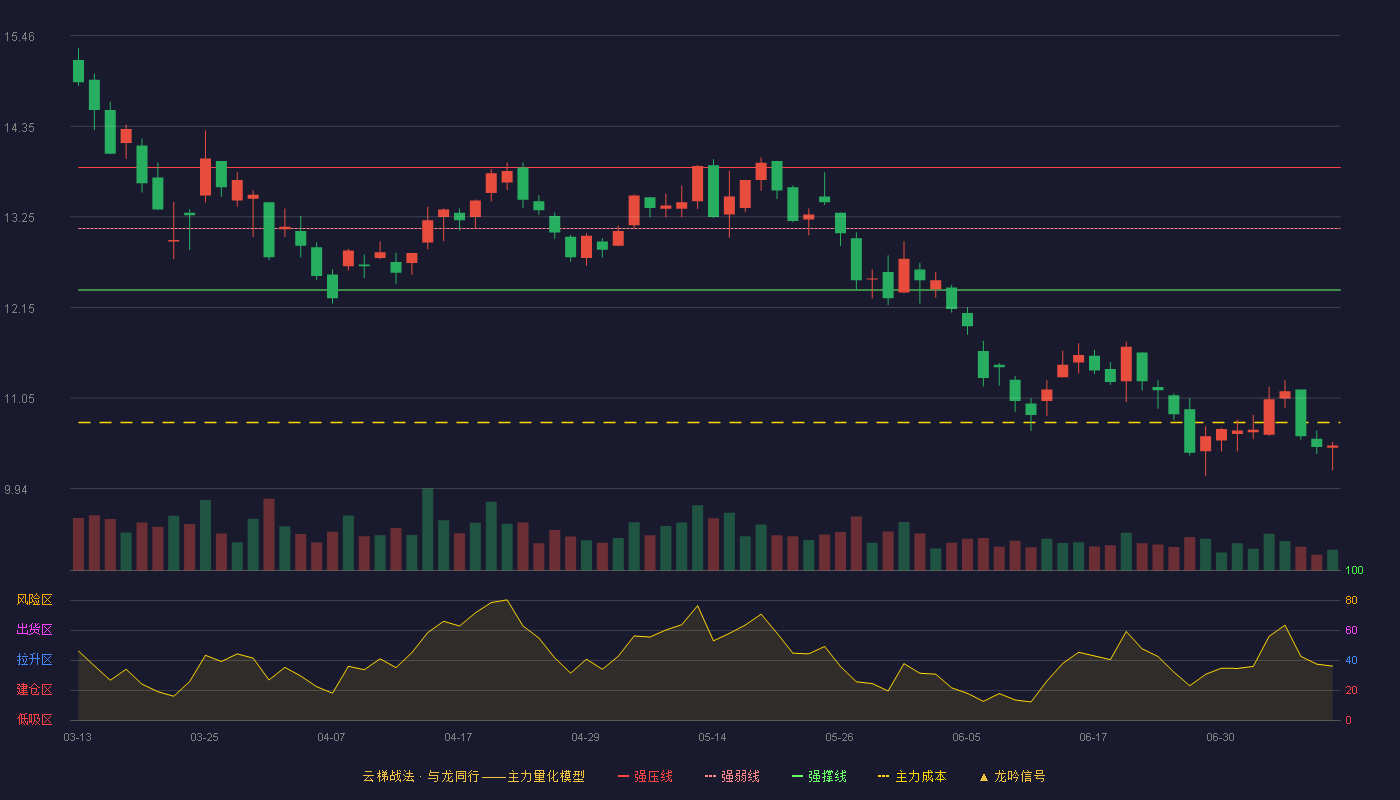This screenshot has height=800, width=1400.
Task: Click the 03-25 date label
Action: pyautogui.click(x=204, y=737)
